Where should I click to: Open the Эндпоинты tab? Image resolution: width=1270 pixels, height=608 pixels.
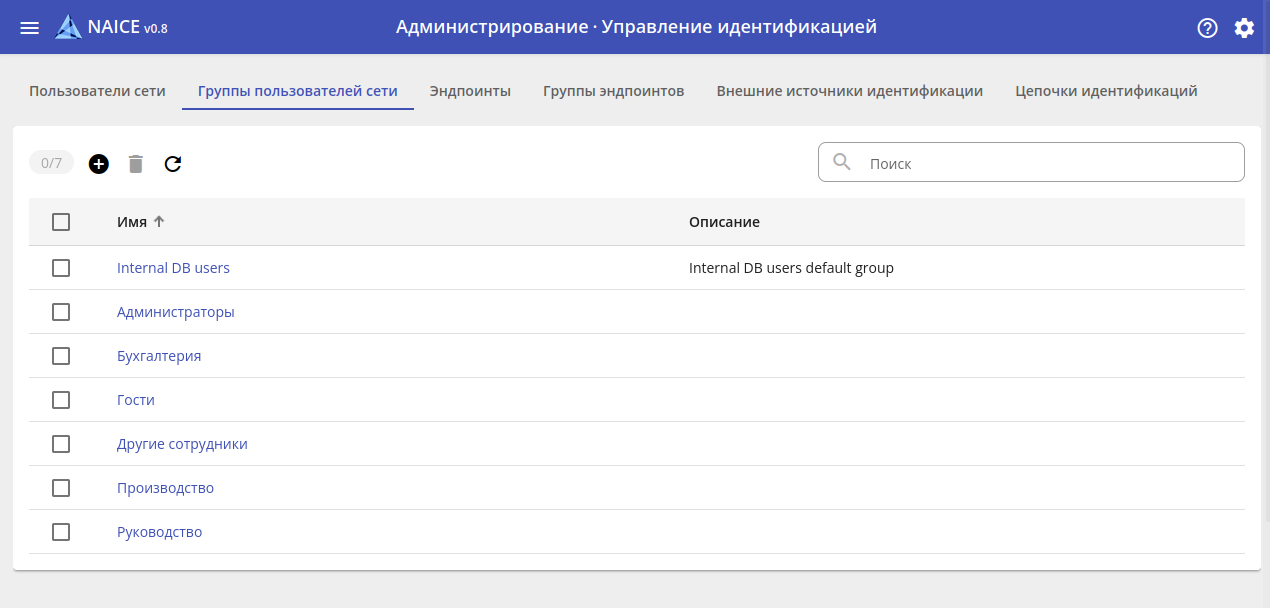(x=470, y=91)
